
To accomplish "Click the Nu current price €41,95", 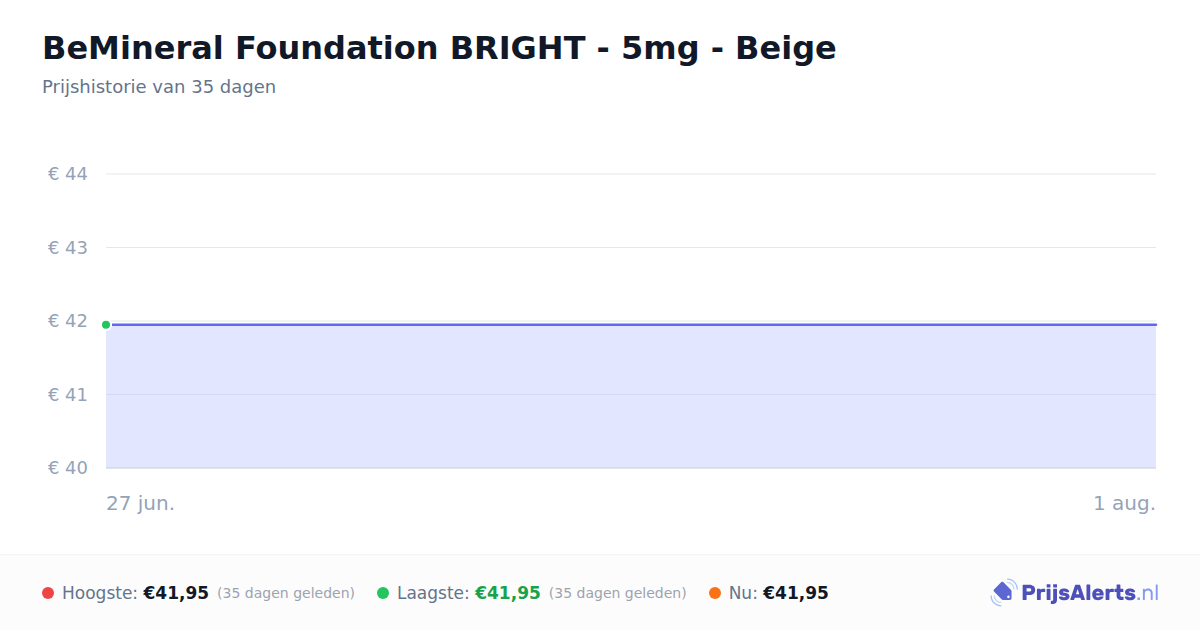I will pos(796,593).
